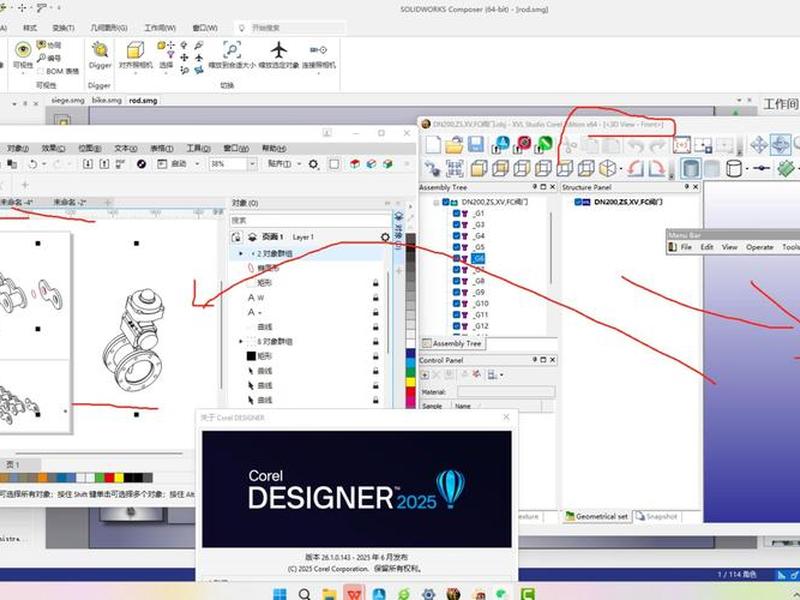
Task: Click Save floppy icon in XVL Studio toolbar
Action: (476, 144)
